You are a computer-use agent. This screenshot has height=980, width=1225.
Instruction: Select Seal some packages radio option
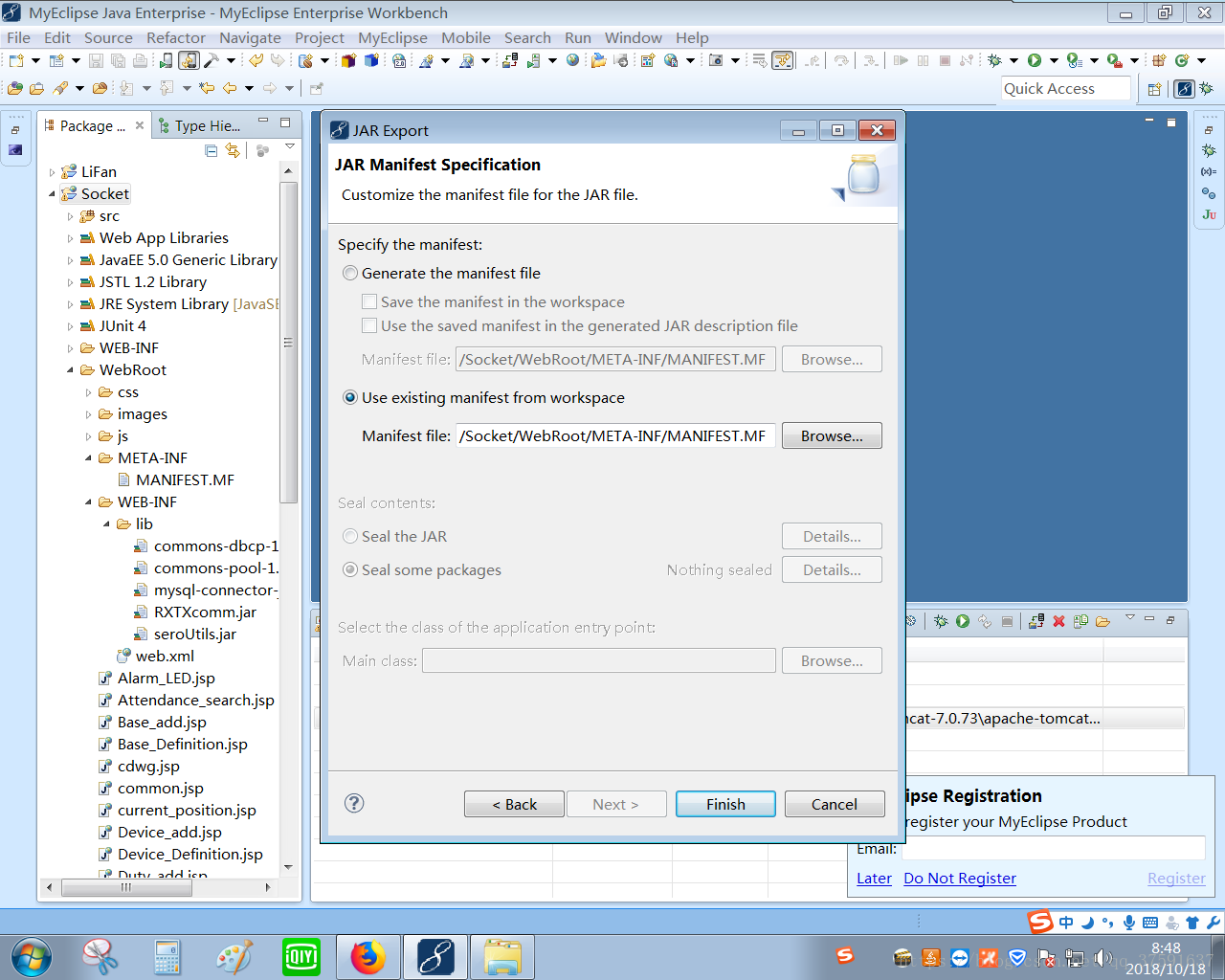(422, 569)
